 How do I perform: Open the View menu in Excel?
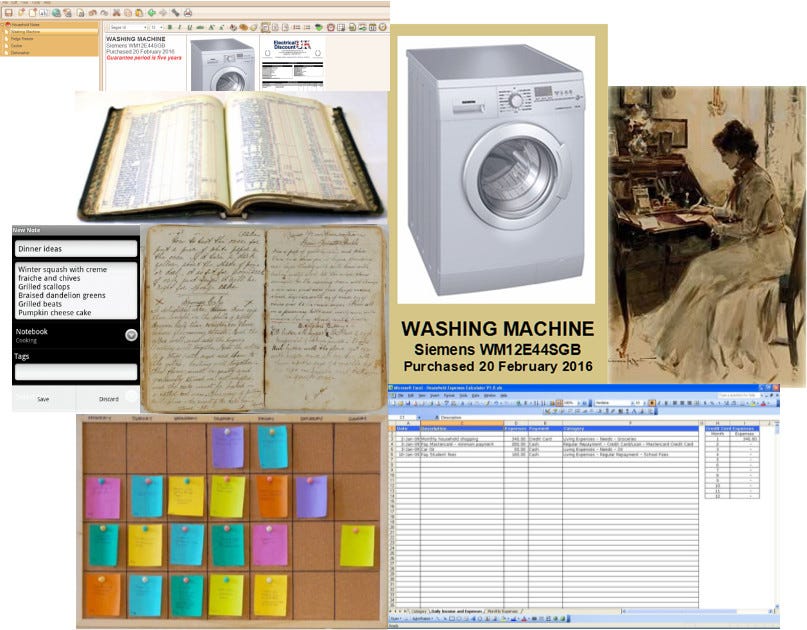pyautogui.click(x=422, y=395)
